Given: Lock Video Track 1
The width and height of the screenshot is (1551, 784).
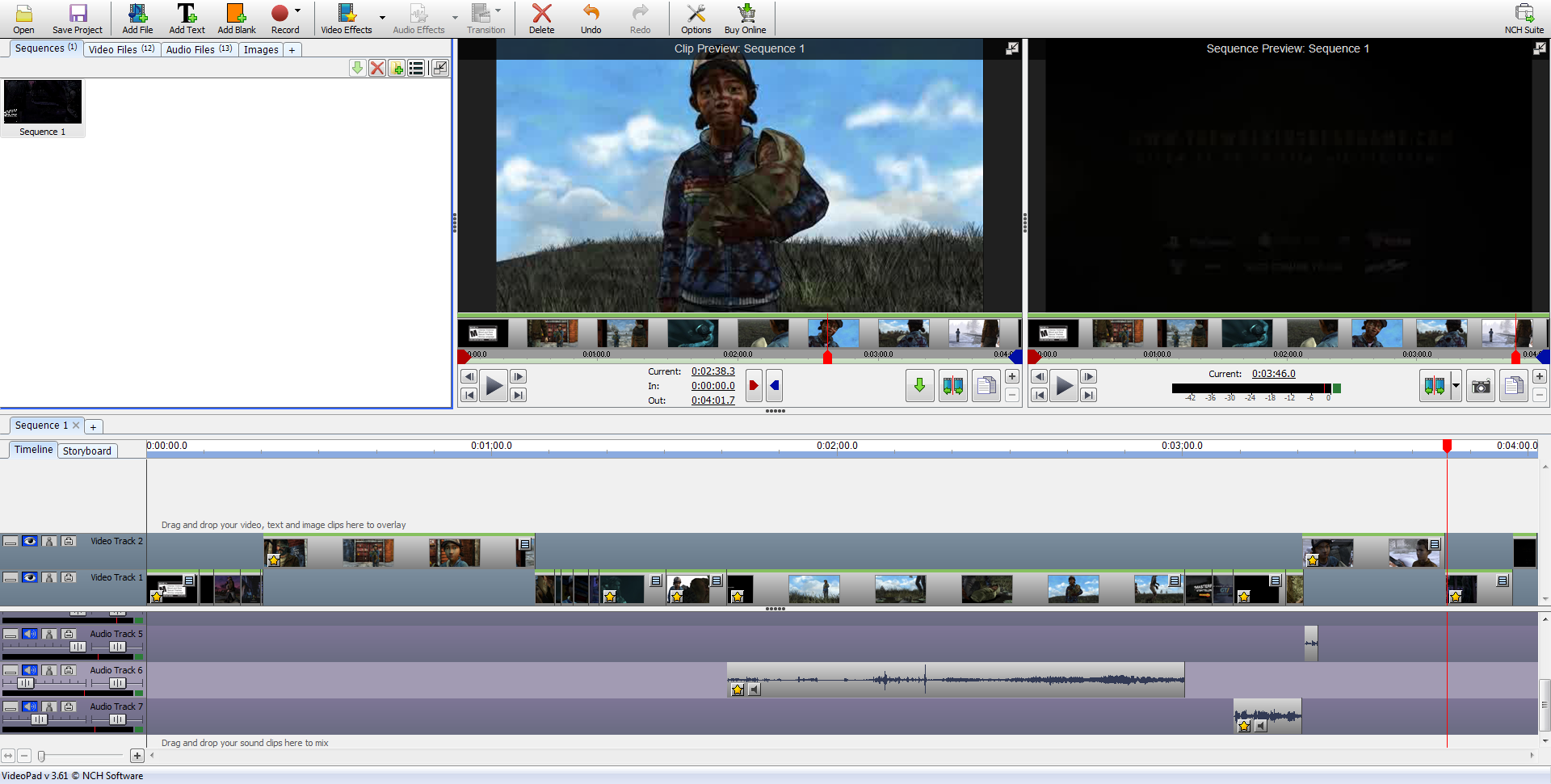Looking at the screenshot, I should click(69, 577).
